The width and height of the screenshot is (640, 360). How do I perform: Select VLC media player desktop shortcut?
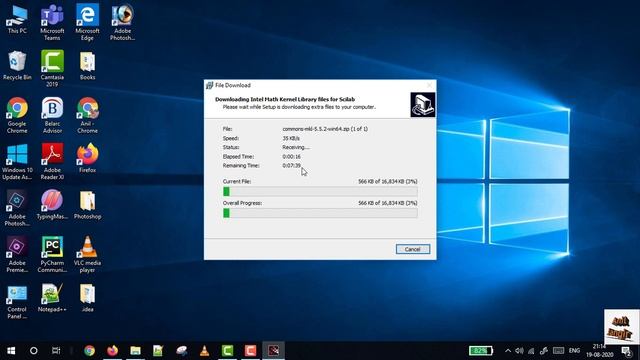(87, 255)
